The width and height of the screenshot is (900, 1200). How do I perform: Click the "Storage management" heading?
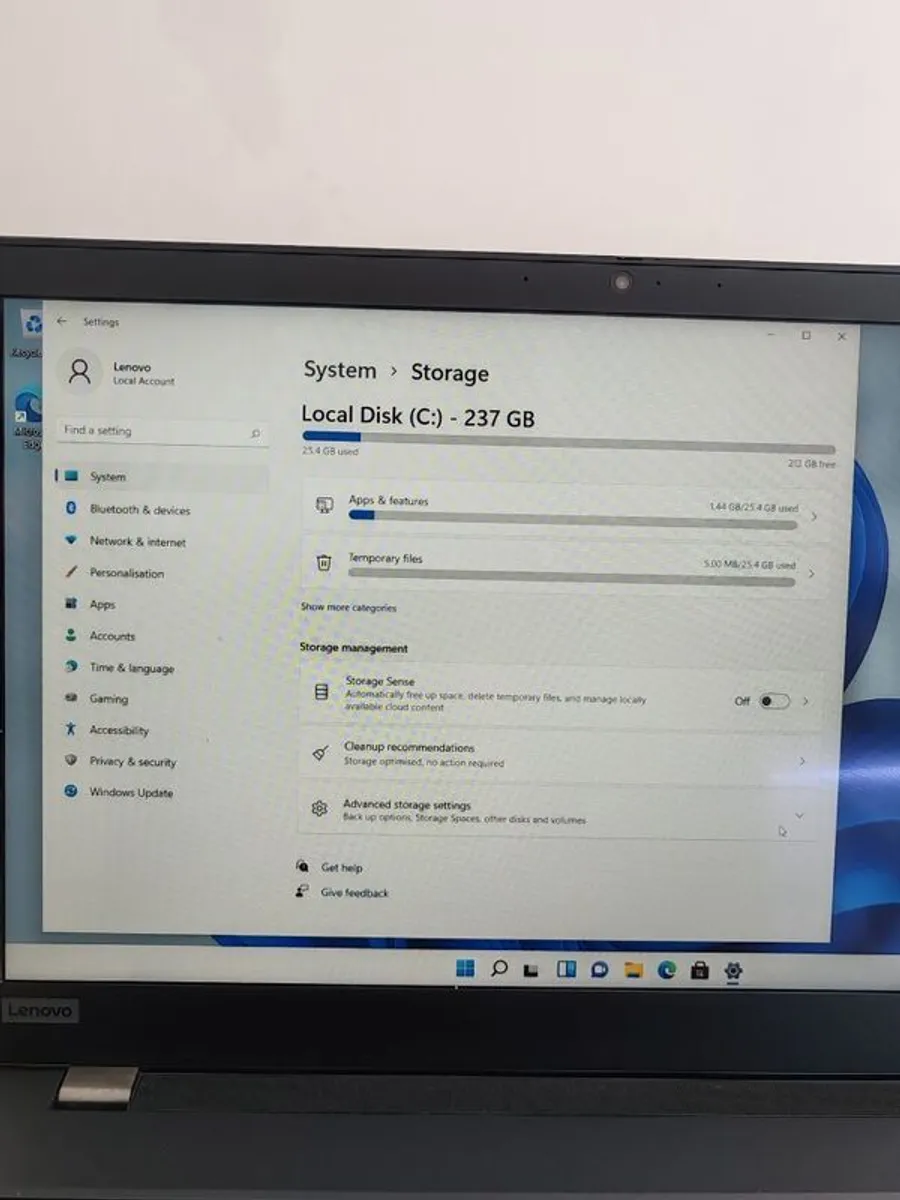[x=353, y=648]
